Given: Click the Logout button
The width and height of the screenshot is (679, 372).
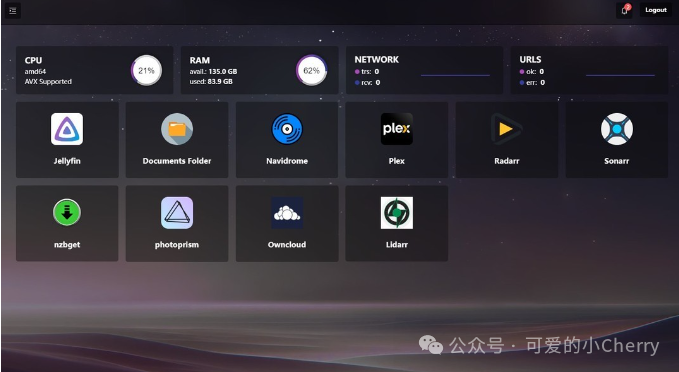Looking at the screenshot, I should click(x=656, y=10).
